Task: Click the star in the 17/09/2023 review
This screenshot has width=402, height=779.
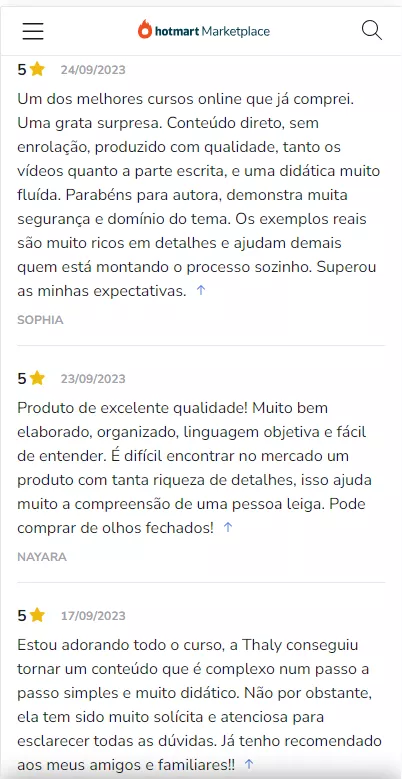Action: (37, 616)
